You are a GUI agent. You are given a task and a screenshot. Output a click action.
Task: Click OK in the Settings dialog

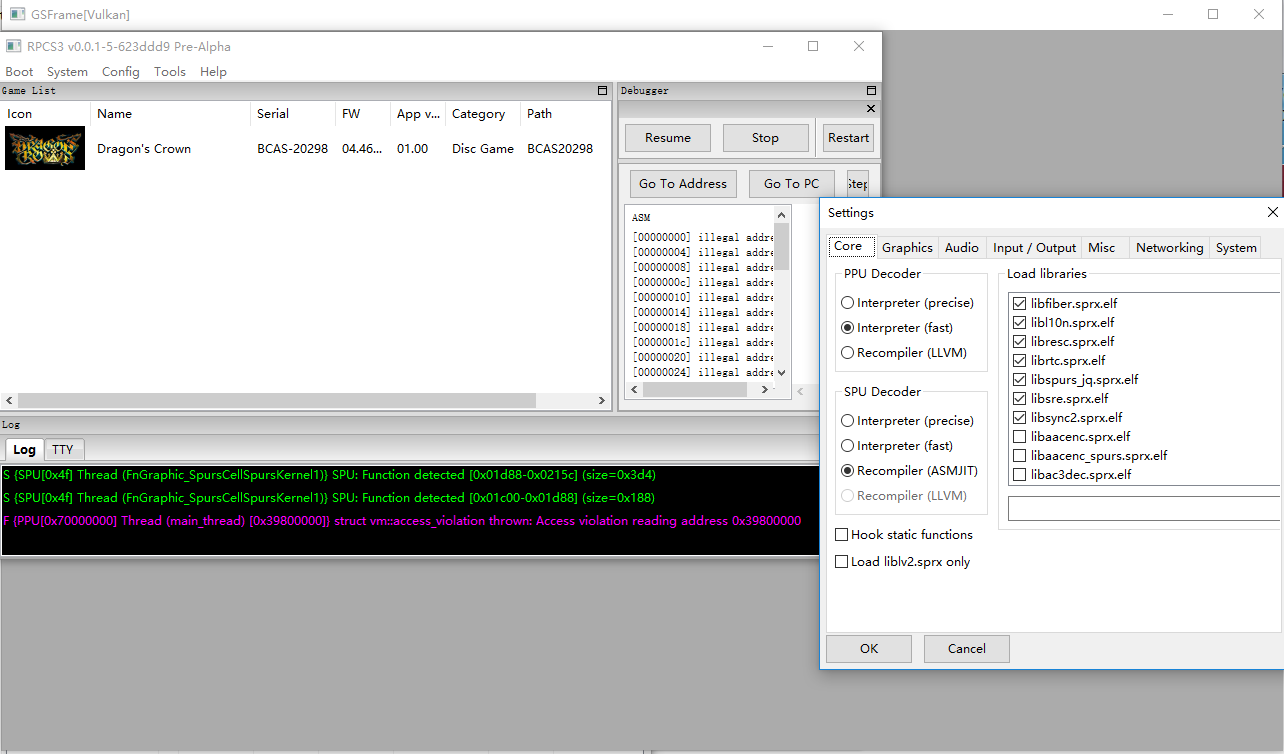point(869,649)
